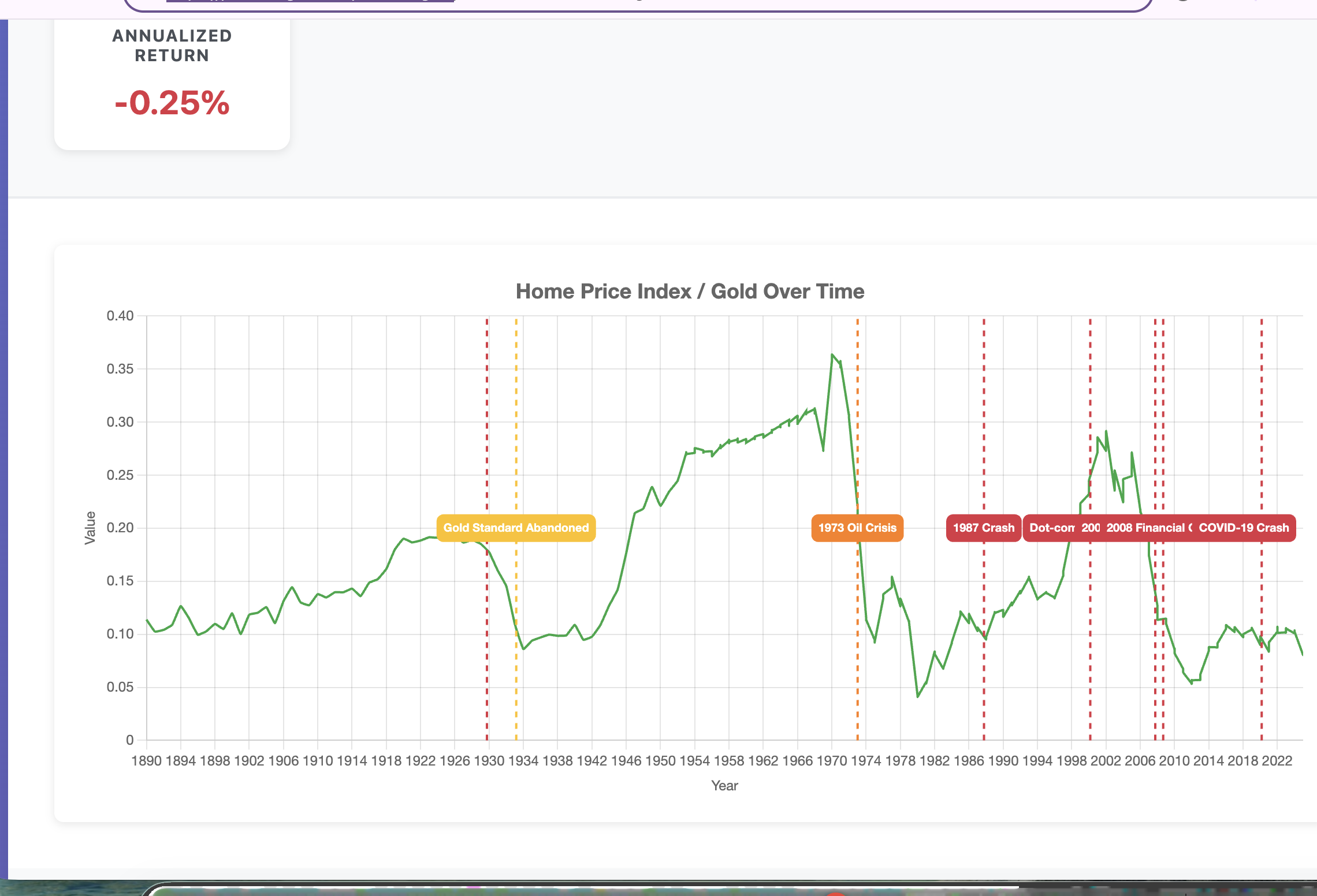Click the COVID-19 Crash annotation label
Viewport: 1317px width, 896px height.
point(1244,528)
